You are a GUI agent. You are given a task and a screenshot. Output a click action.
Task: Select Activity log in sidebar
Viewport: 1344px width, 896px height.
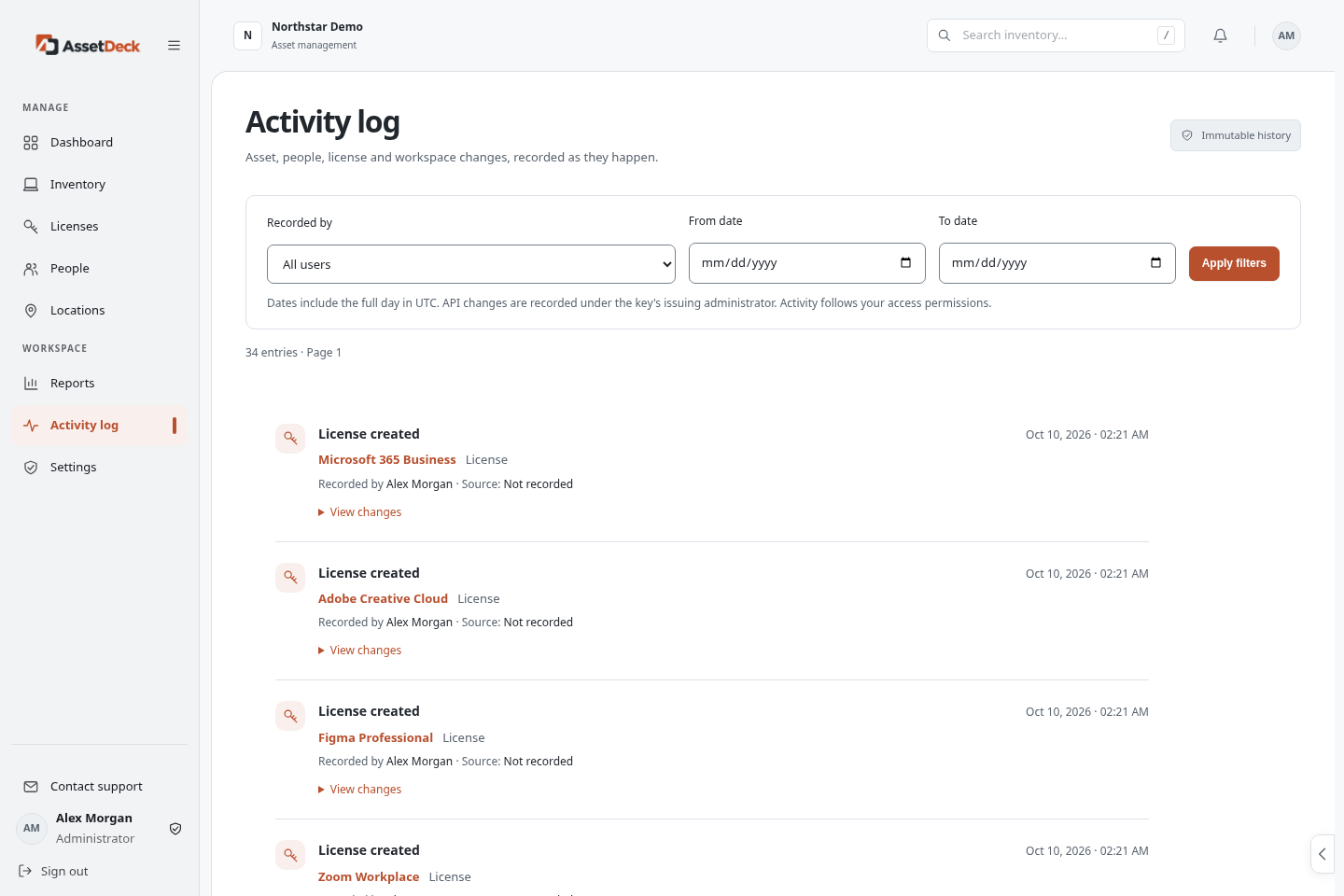(x=99, y=425)
